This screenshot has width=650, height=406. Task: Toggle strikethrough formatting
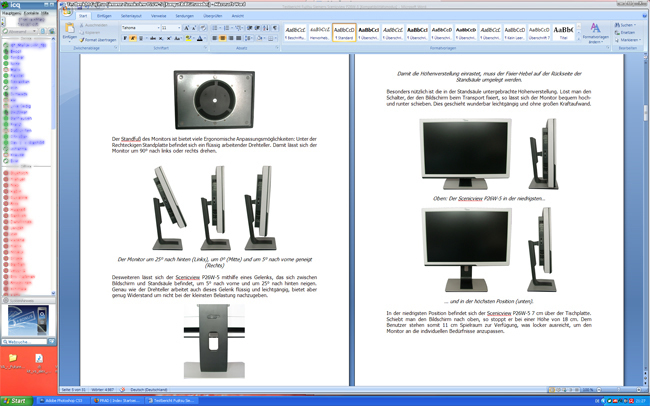tap(153, 38)
